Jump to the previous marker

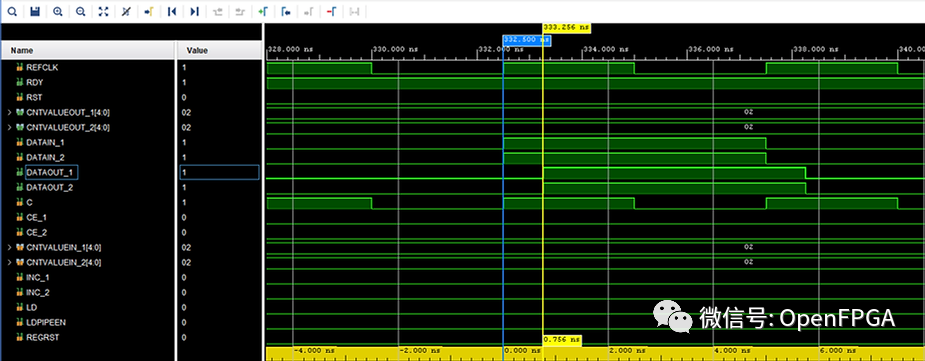(286, 11)
